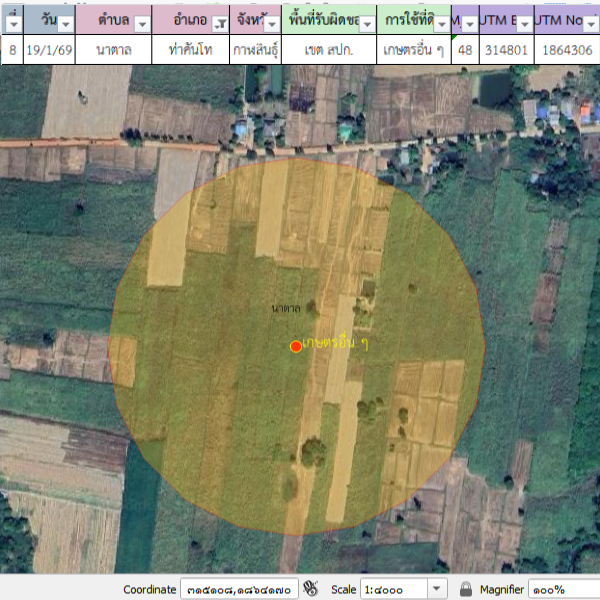
Task: Open filter dropdown for พื้นที่รับผิดชอบ column
Action: [x=367, y=23]
